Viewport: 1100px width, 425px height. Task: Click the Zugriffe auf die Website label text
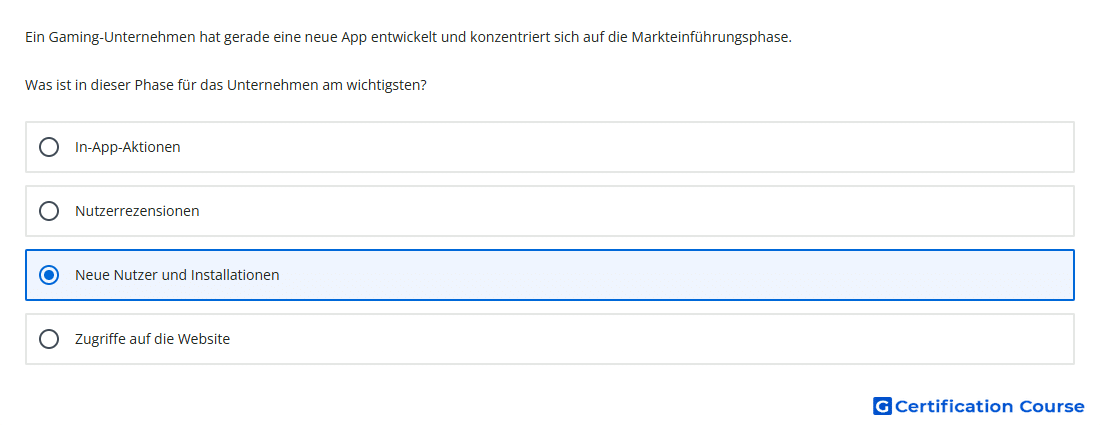tap(152, 339)
